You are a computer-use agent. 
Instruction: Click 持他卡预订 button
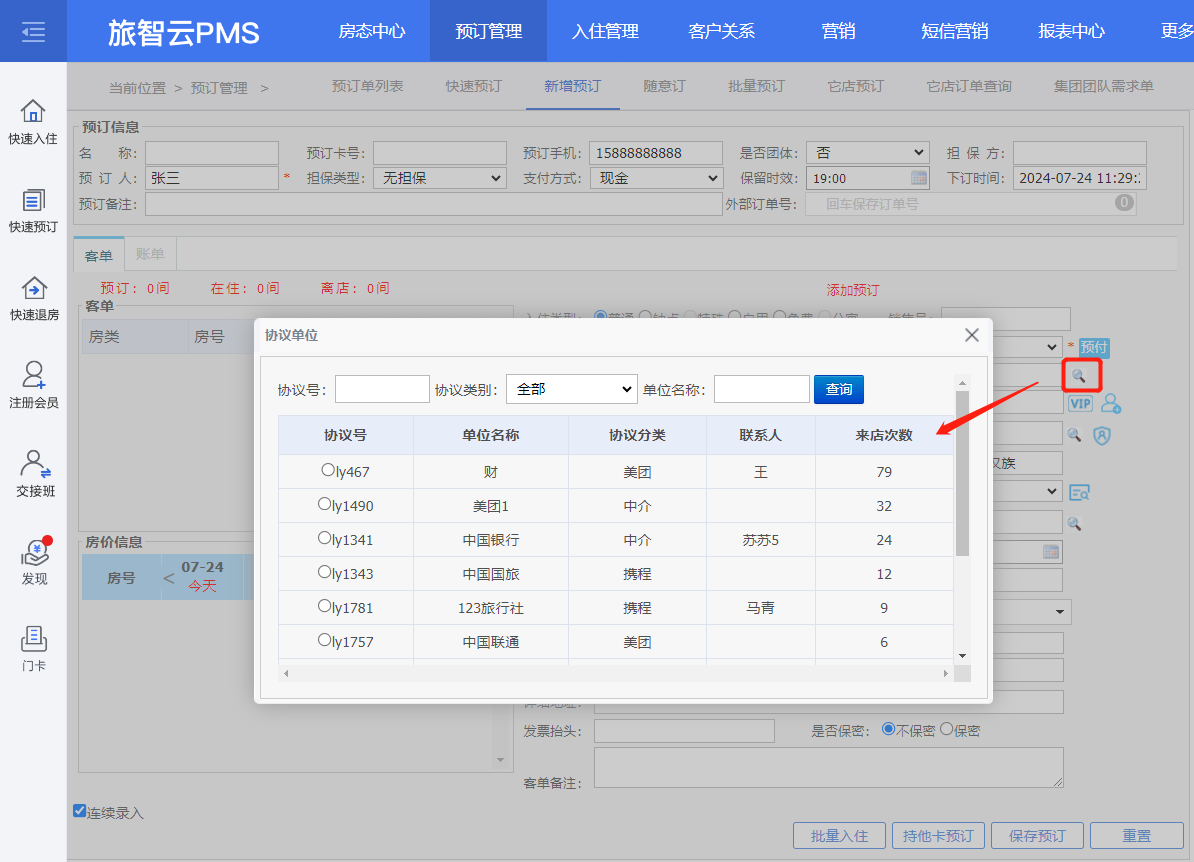pos(938,835)
